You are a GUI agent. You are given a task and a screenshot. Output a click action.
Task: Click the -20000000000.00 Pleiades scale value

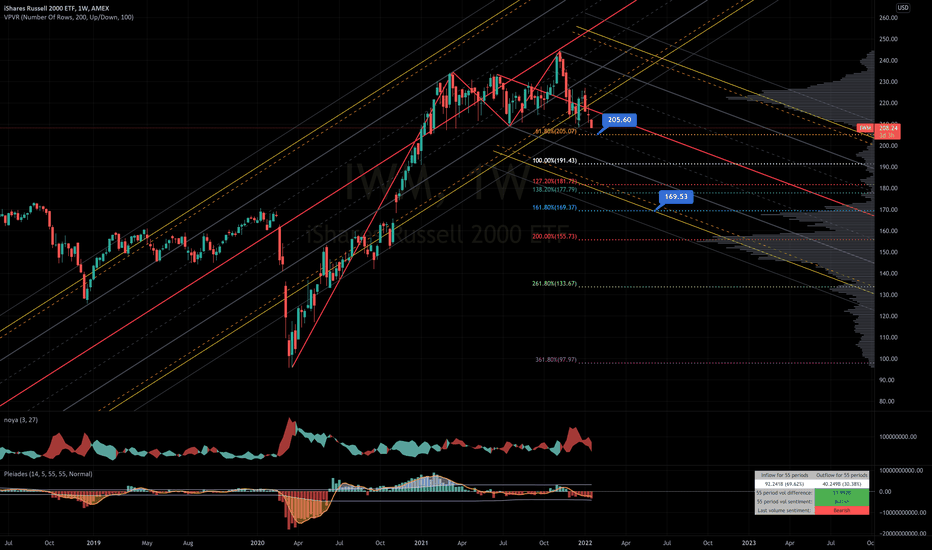tap(902, 533)
